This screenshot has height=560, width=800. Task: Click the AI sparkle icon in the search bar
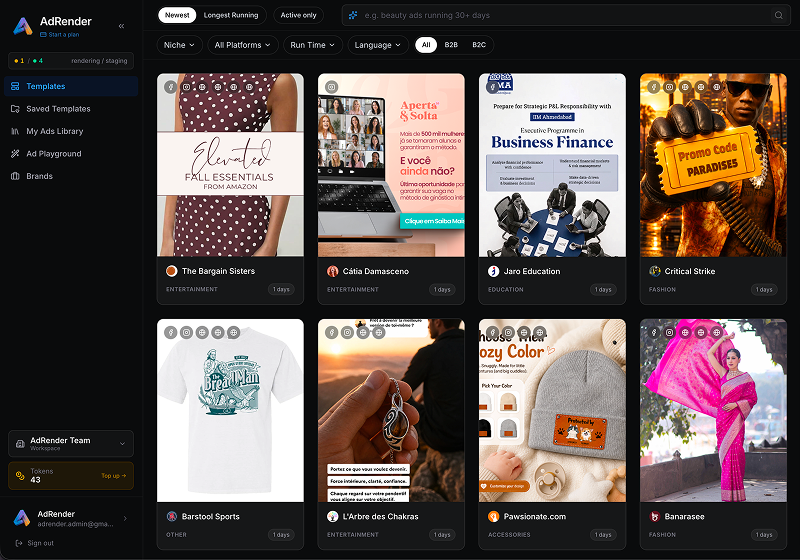click(x=353, y=15)
